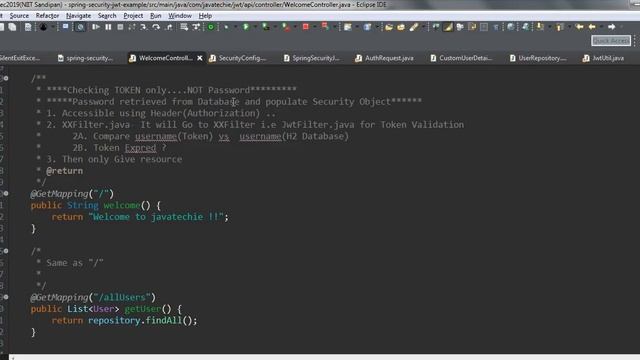Screen dimensions: 640x360
Task: Click the Suspend debug icon
Action: pyautogui.click(x=108, y=27)
